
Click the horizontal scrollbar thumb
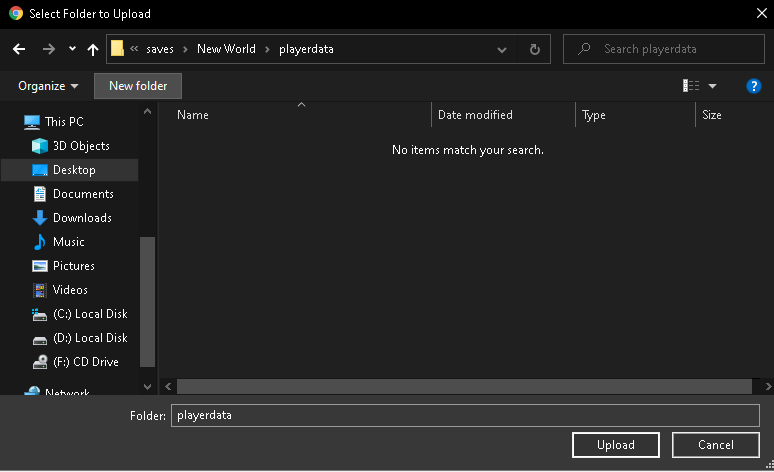(x=464, y=387)
